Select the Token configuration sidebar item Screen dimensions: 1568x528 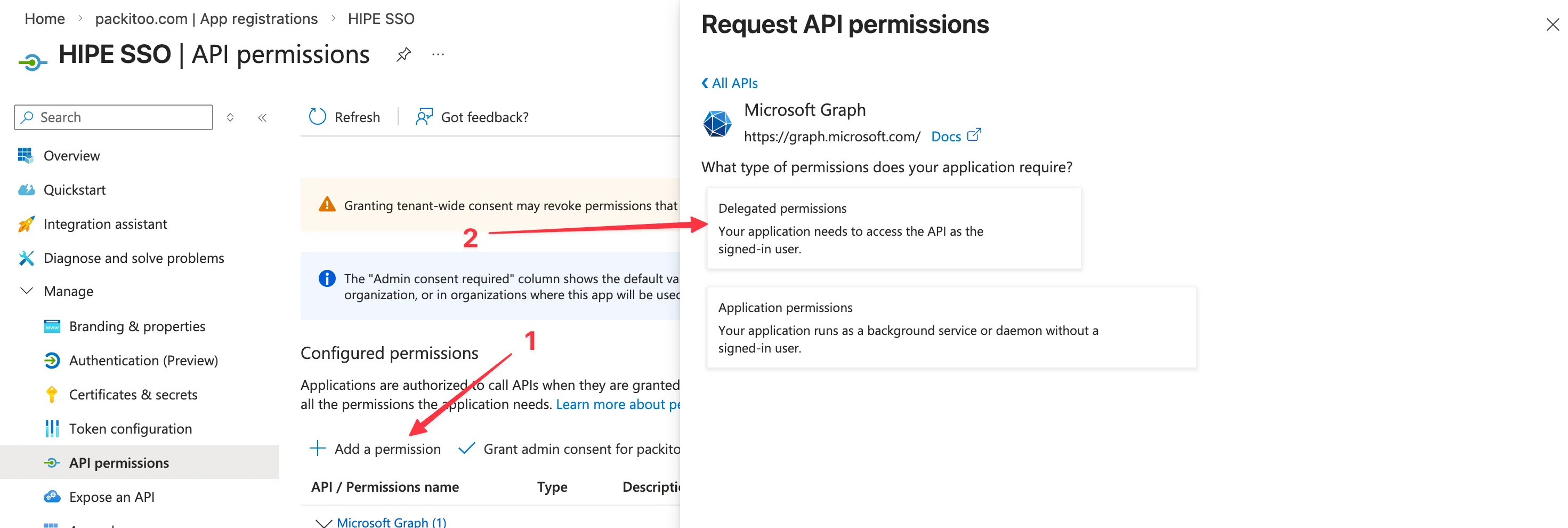(131, 428)
